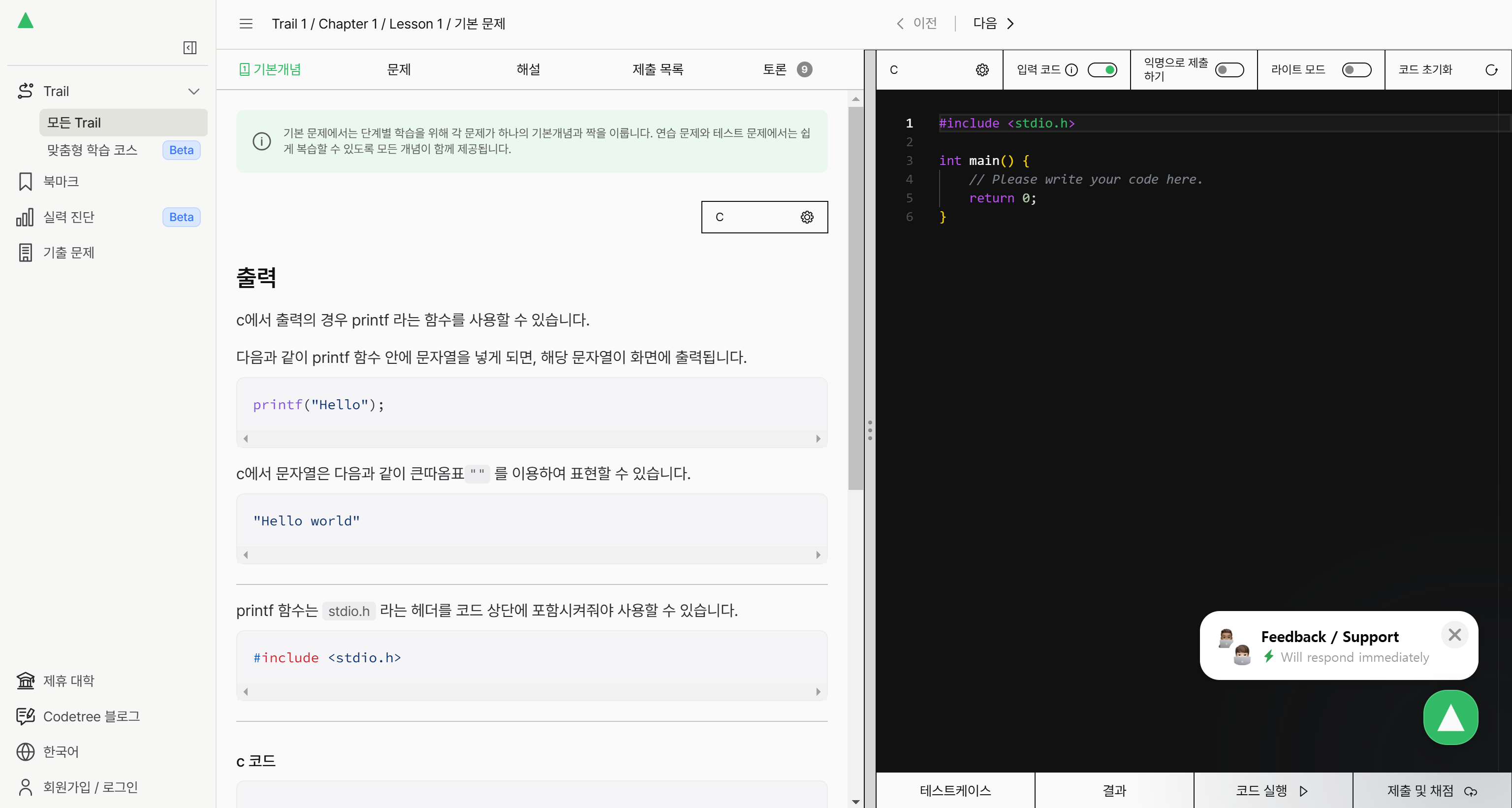Screen dimensions: 1512x808
Task: Open the Bookmark sidebar item
Action: pyautogui.click(x=61, y=182)
